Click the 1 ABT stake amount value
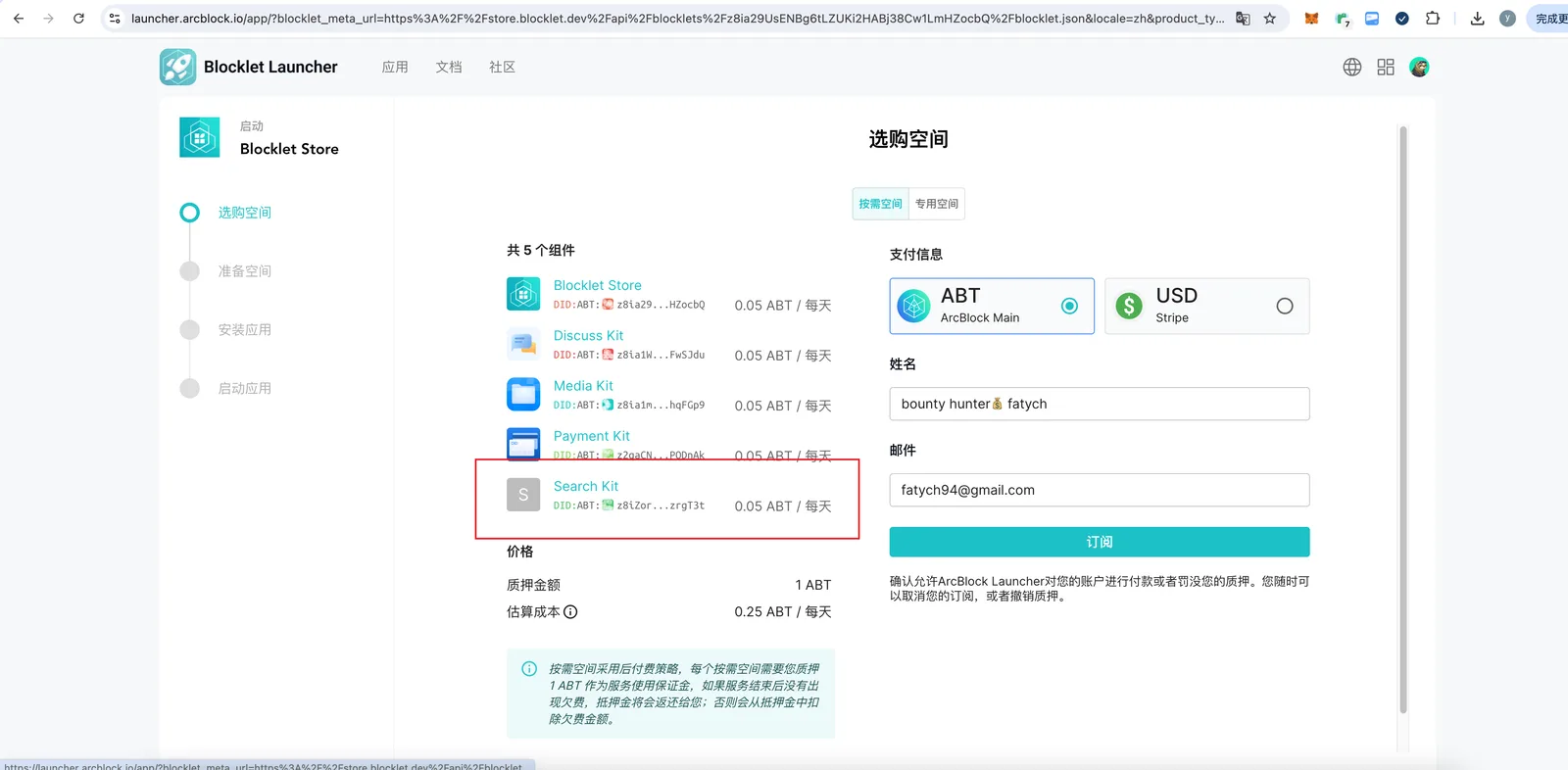This screenshot has height=770, width=1568. [812, 585]
